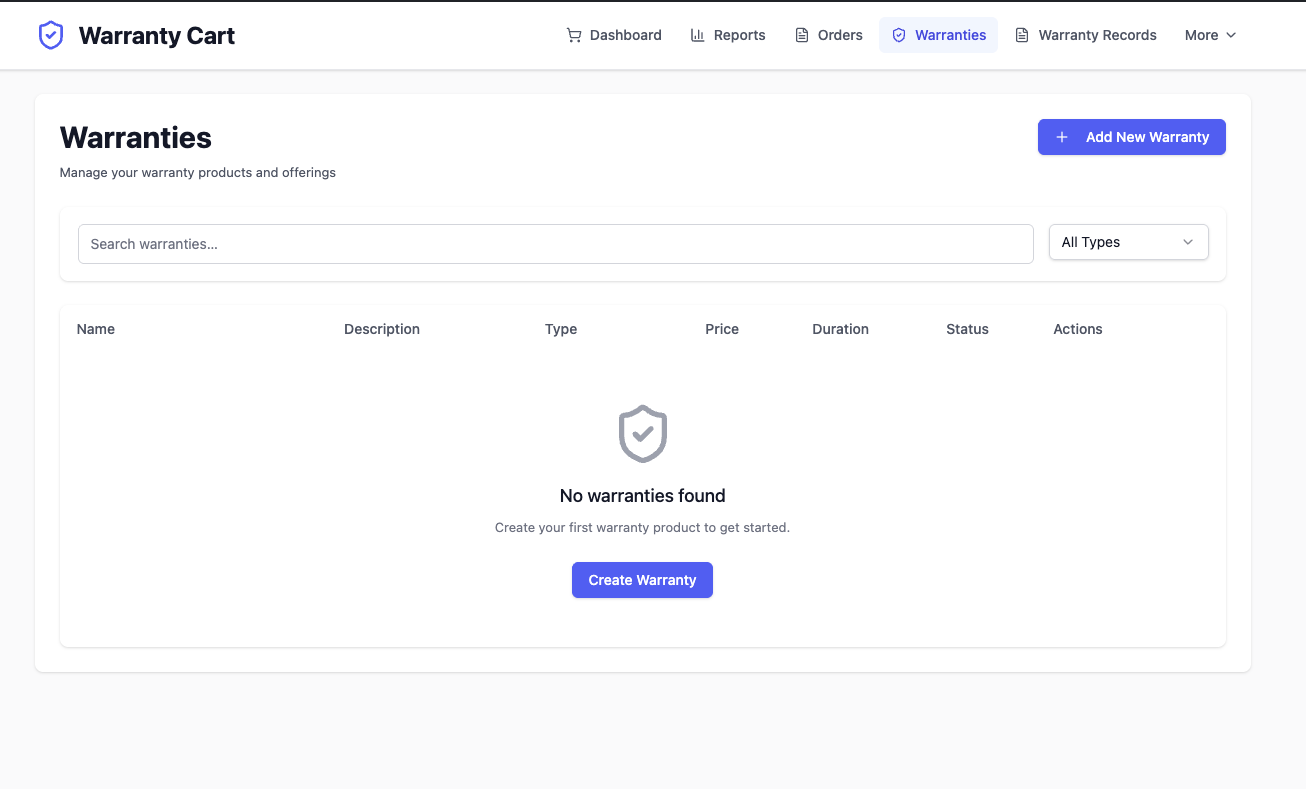The image size is (1306, 789).
Task: Click the Description column header
Action: pyautogui.click(x=382, y=329)
